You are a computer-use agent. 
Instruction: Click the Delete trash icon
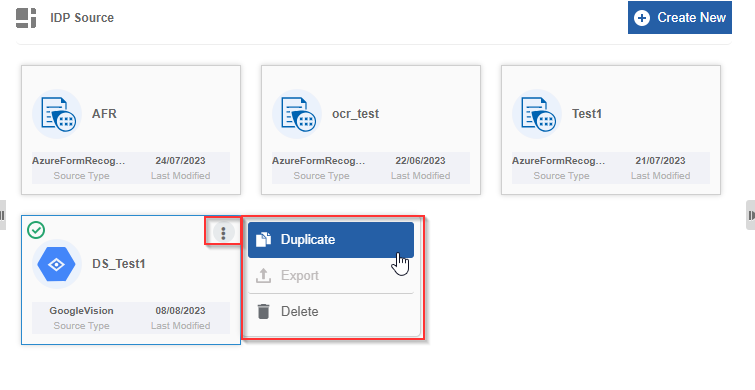point(263,312)
